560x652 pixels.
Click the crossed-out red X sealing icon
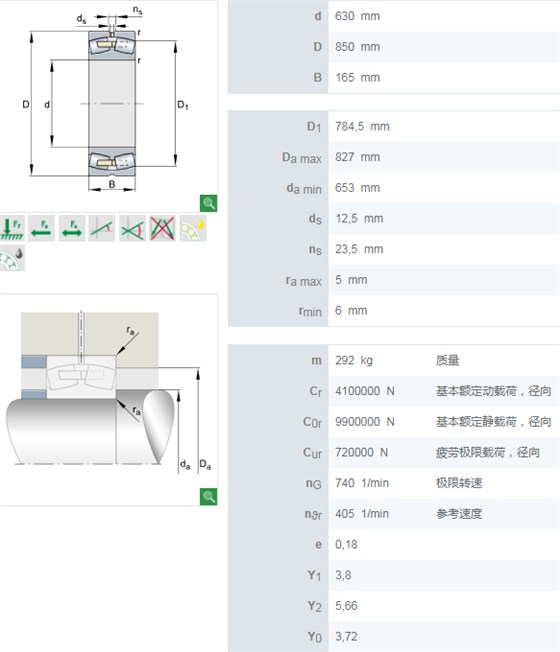(x=163, y=228)
